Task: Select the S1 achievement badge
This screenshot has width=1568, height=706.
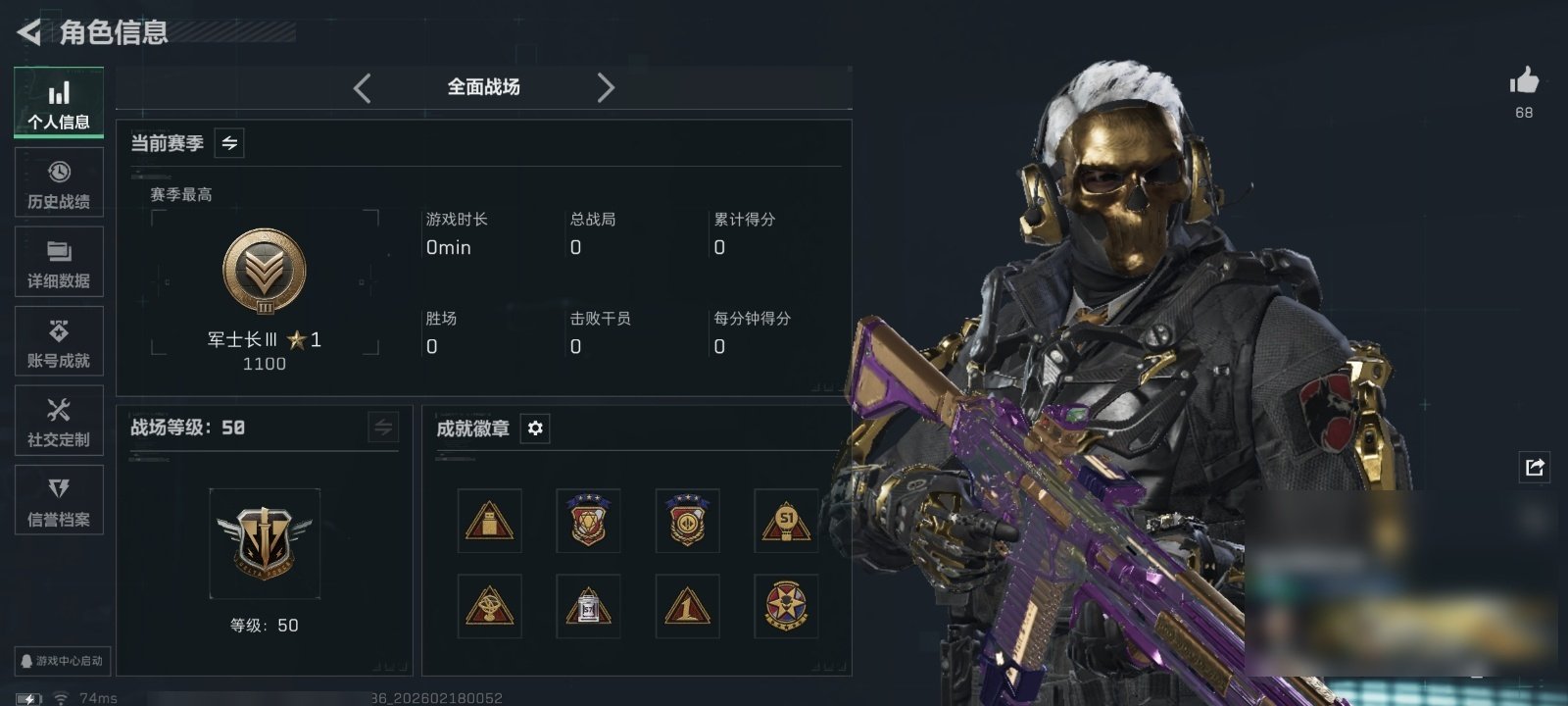Action: point(786,521)
